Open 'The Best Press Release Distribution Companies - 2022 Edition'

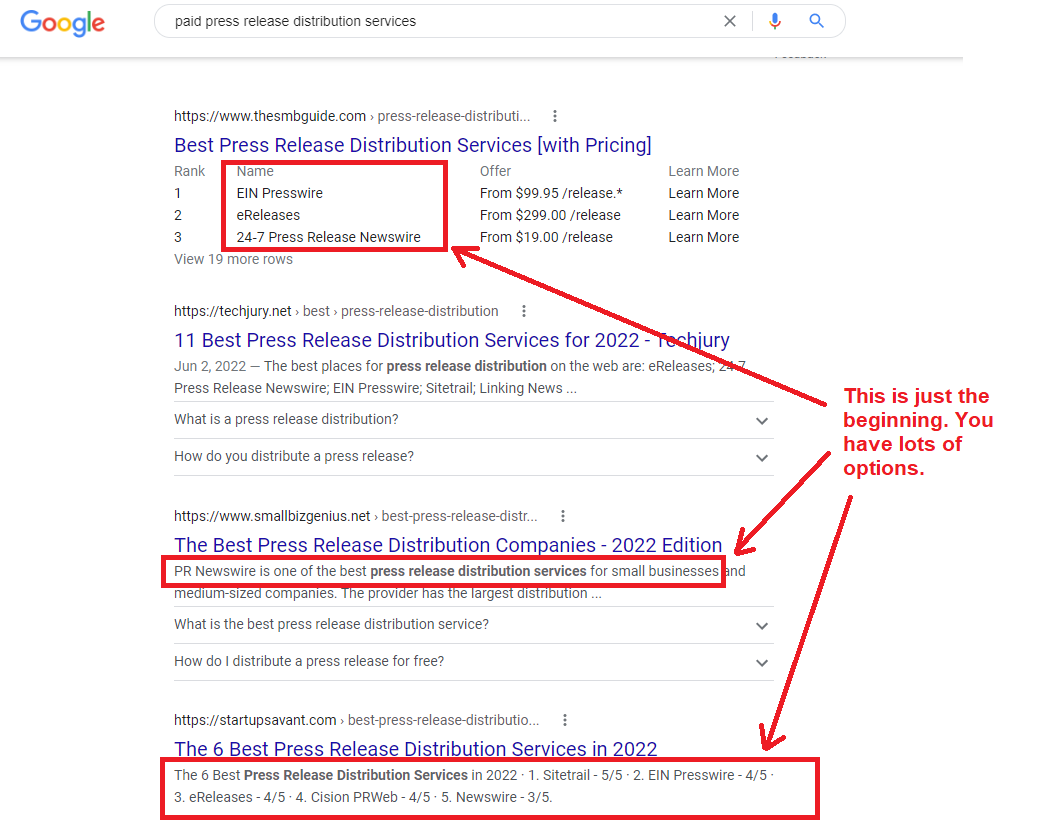[448, 545]
